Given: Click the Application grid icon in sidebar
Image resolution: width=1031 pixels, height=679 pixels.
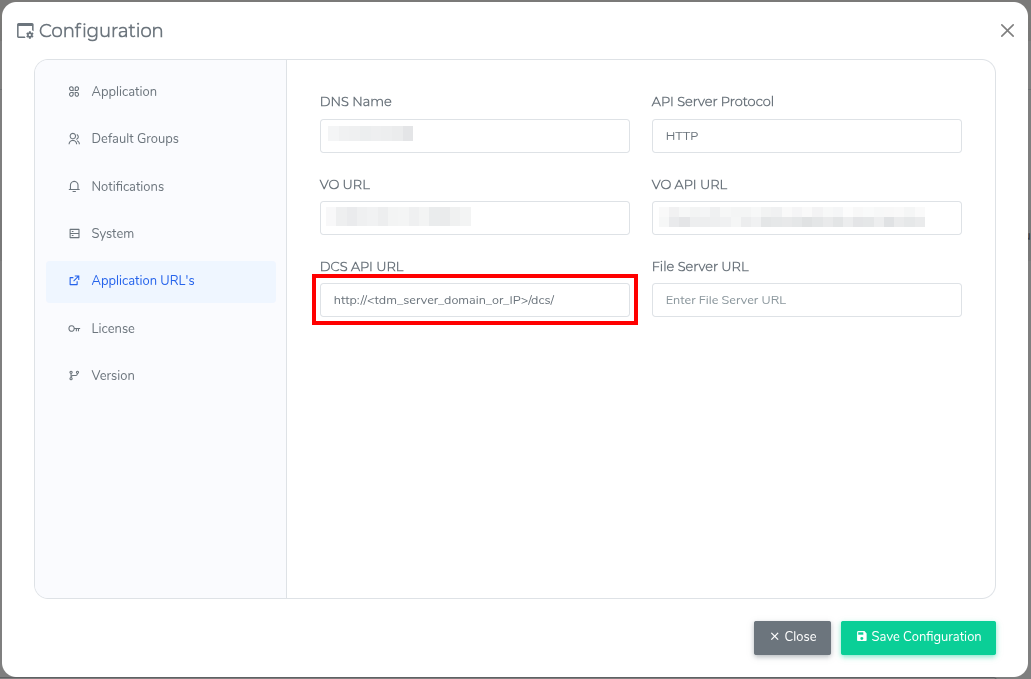Looking at the screenshot, I should coord(74,91).
